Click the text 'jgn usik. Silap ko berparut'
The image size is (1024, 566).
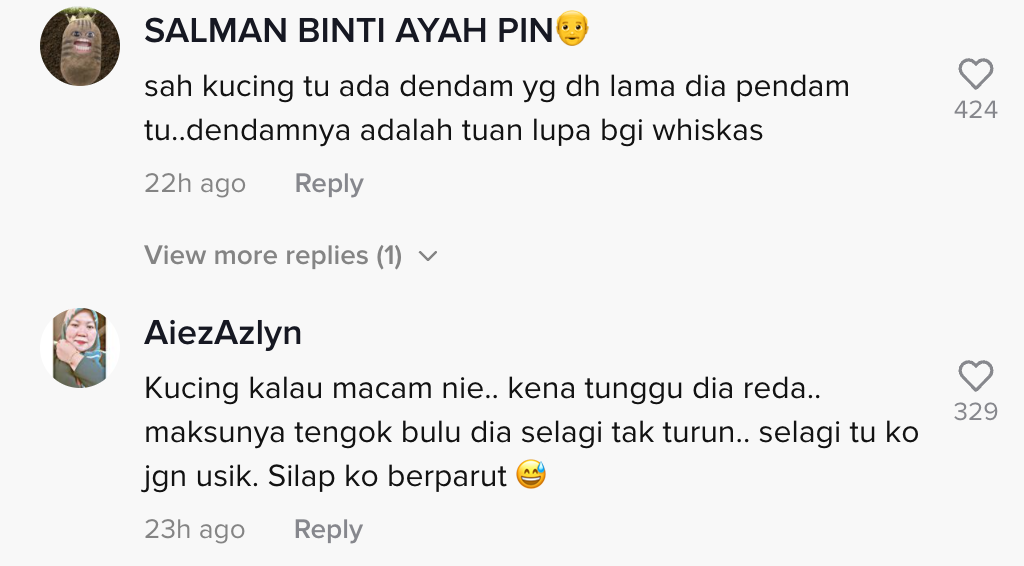point(325,476)
